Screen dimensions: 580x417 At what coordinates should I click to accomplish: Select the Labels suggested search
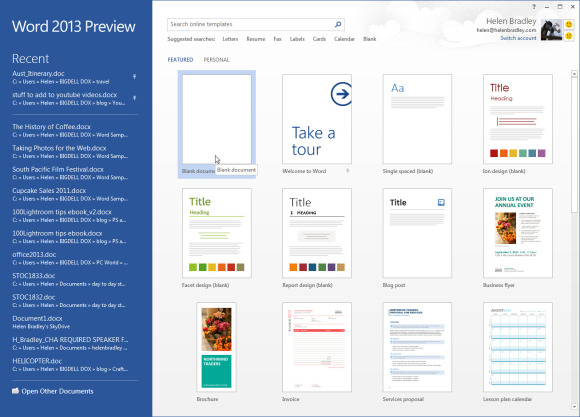297,39
